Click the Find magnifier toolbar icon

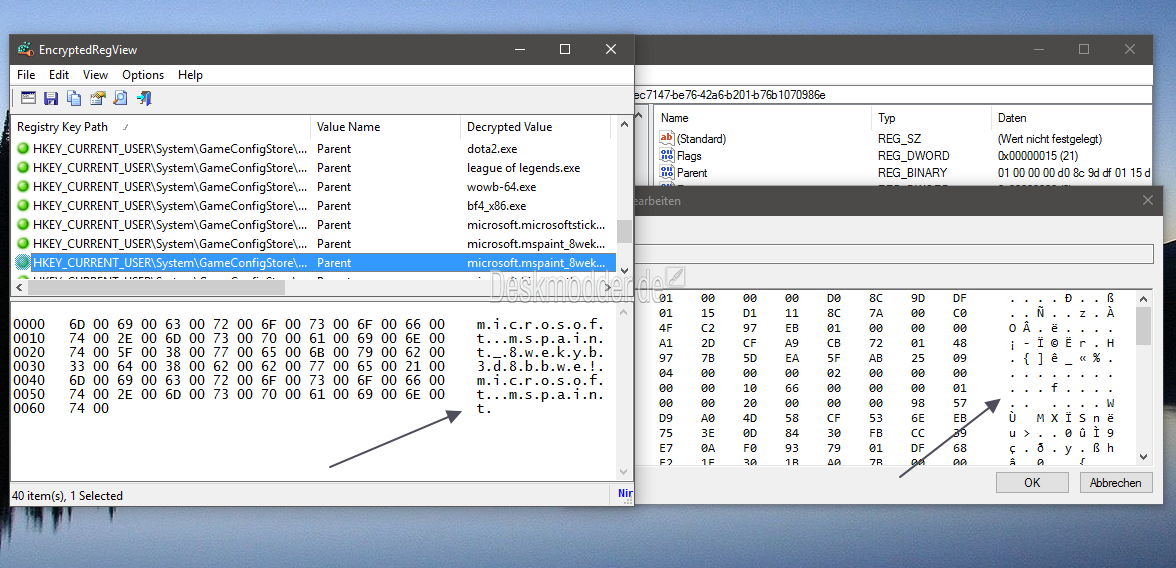tap(120, 98)
